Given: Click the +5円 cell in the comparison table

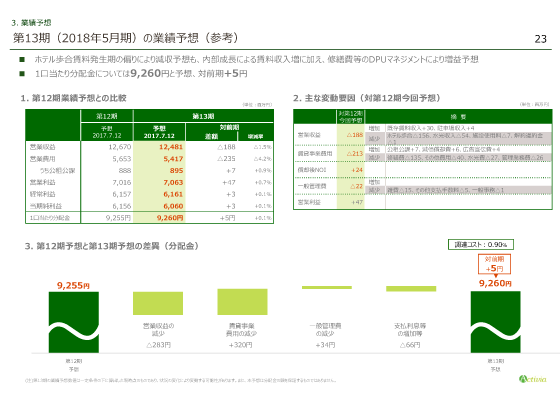Looking at the screenshot, I should 228,218.
